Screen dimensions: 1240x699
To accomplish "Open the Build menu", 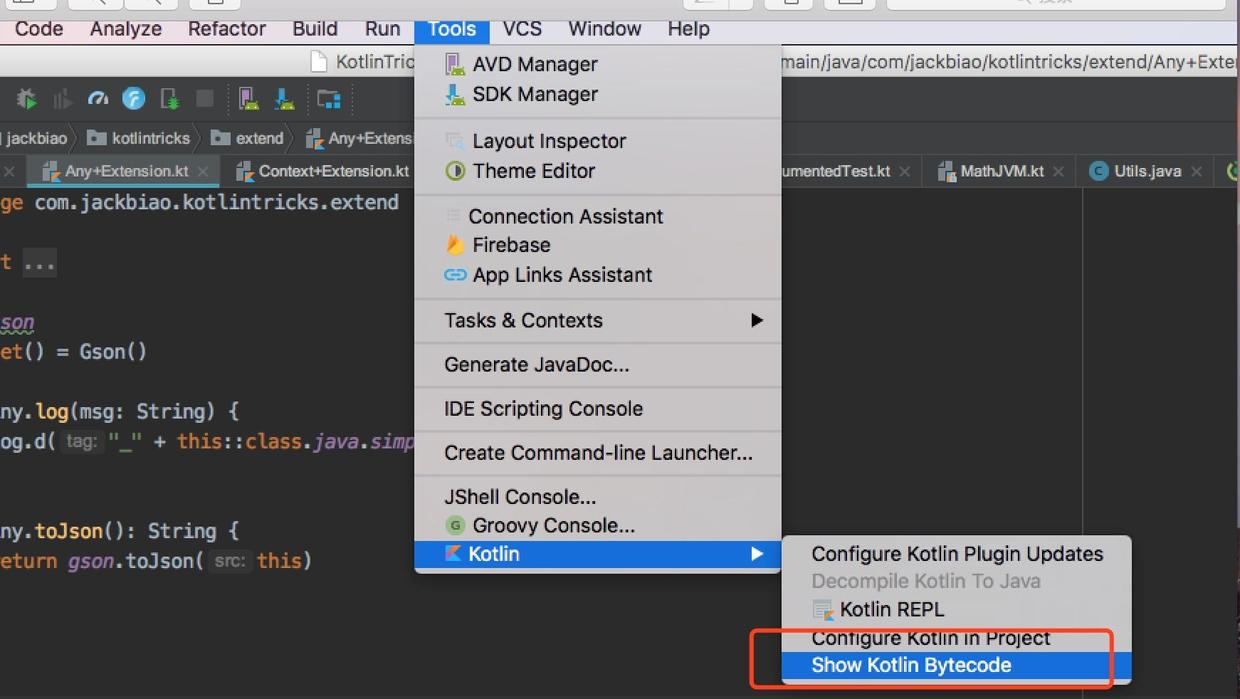I will [315, 29].
